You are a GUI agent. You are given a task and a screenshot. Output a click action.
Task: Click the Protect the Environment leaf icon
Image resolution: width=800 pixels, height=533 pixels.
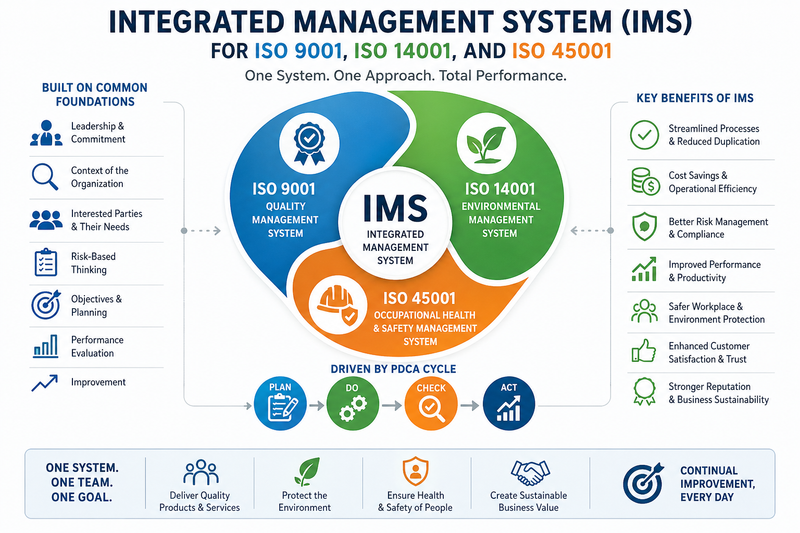pos(307,472)
